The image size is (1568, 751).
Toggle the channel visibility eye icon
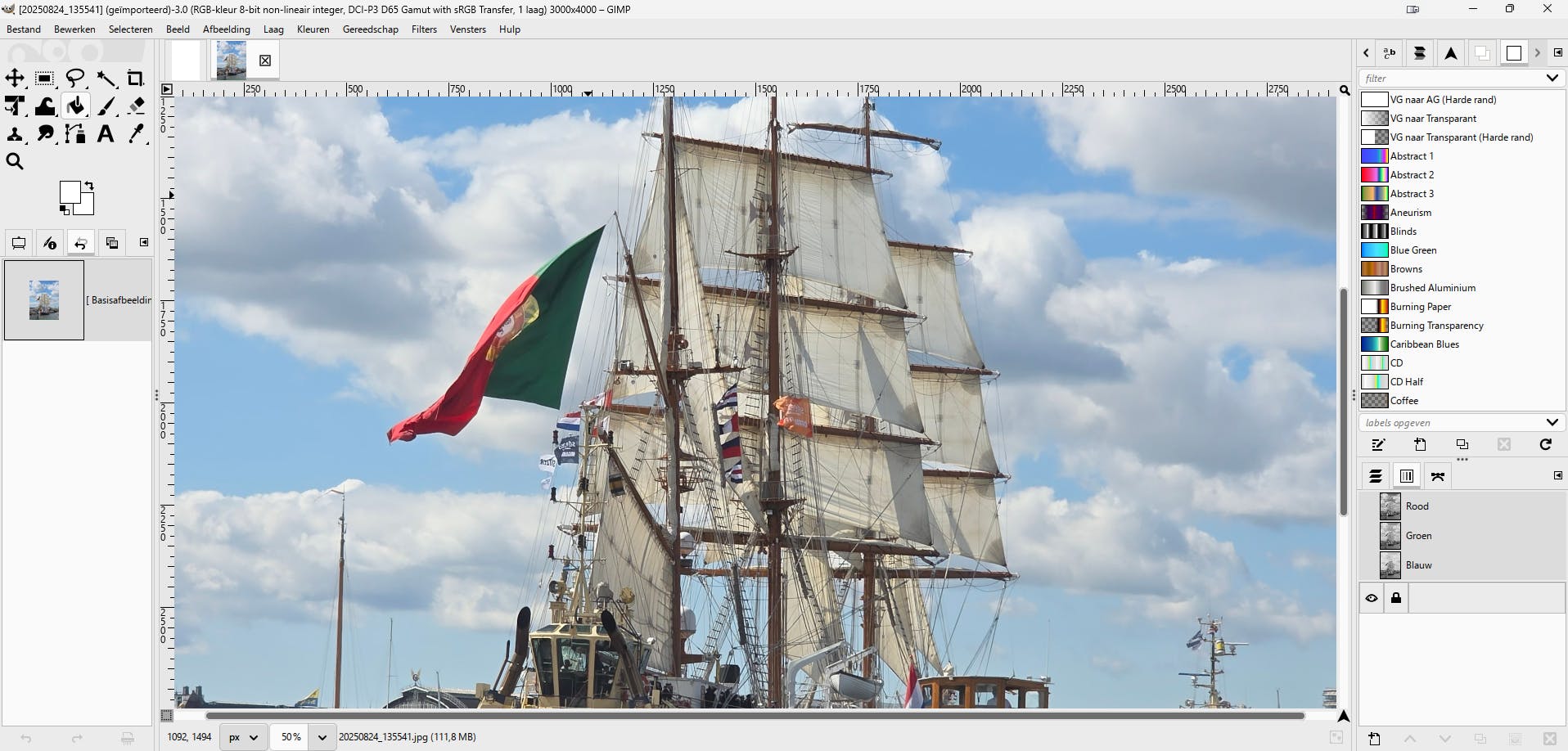coord(1372,598)
